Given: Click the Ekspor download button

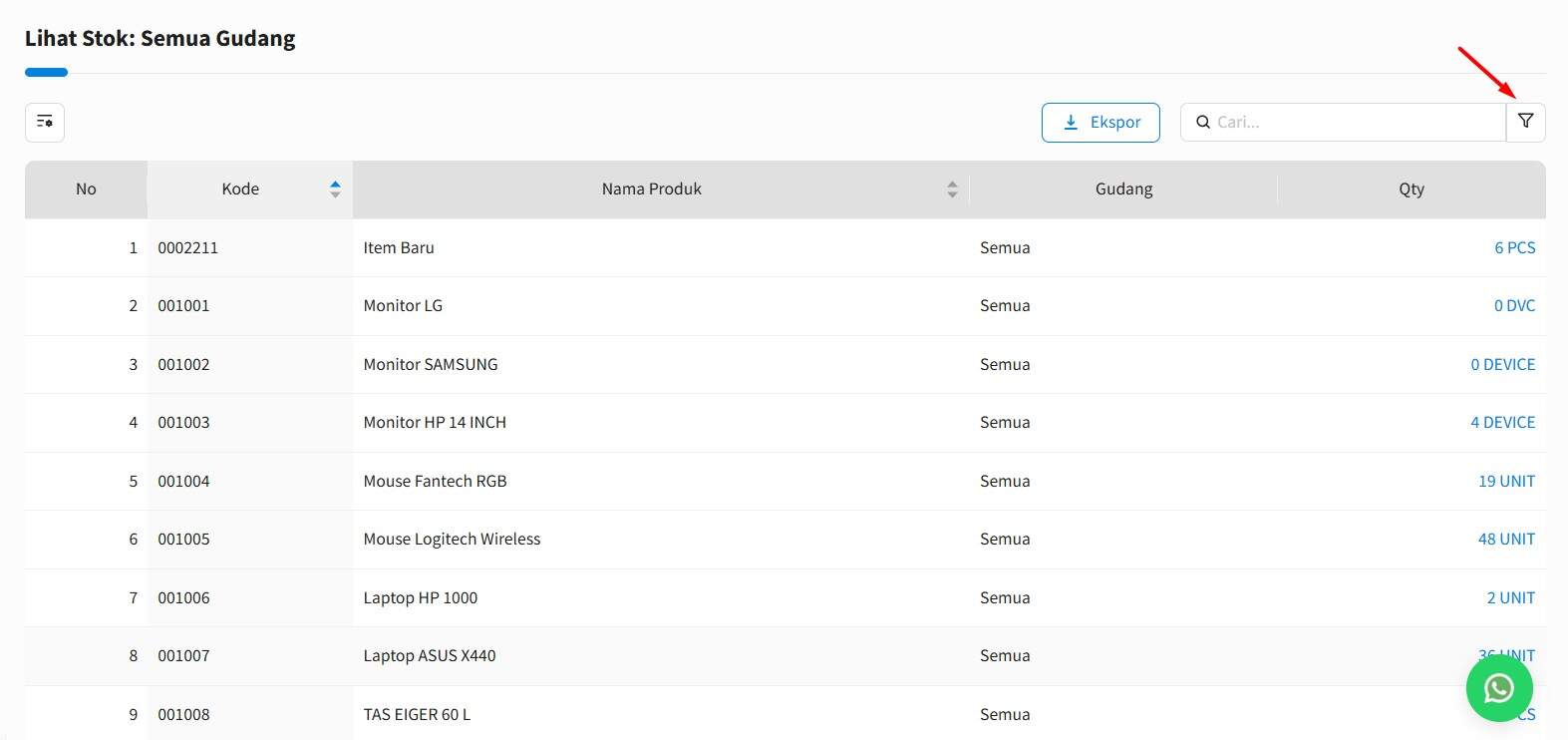Looking at the screenshot, I should point(1100,122).
